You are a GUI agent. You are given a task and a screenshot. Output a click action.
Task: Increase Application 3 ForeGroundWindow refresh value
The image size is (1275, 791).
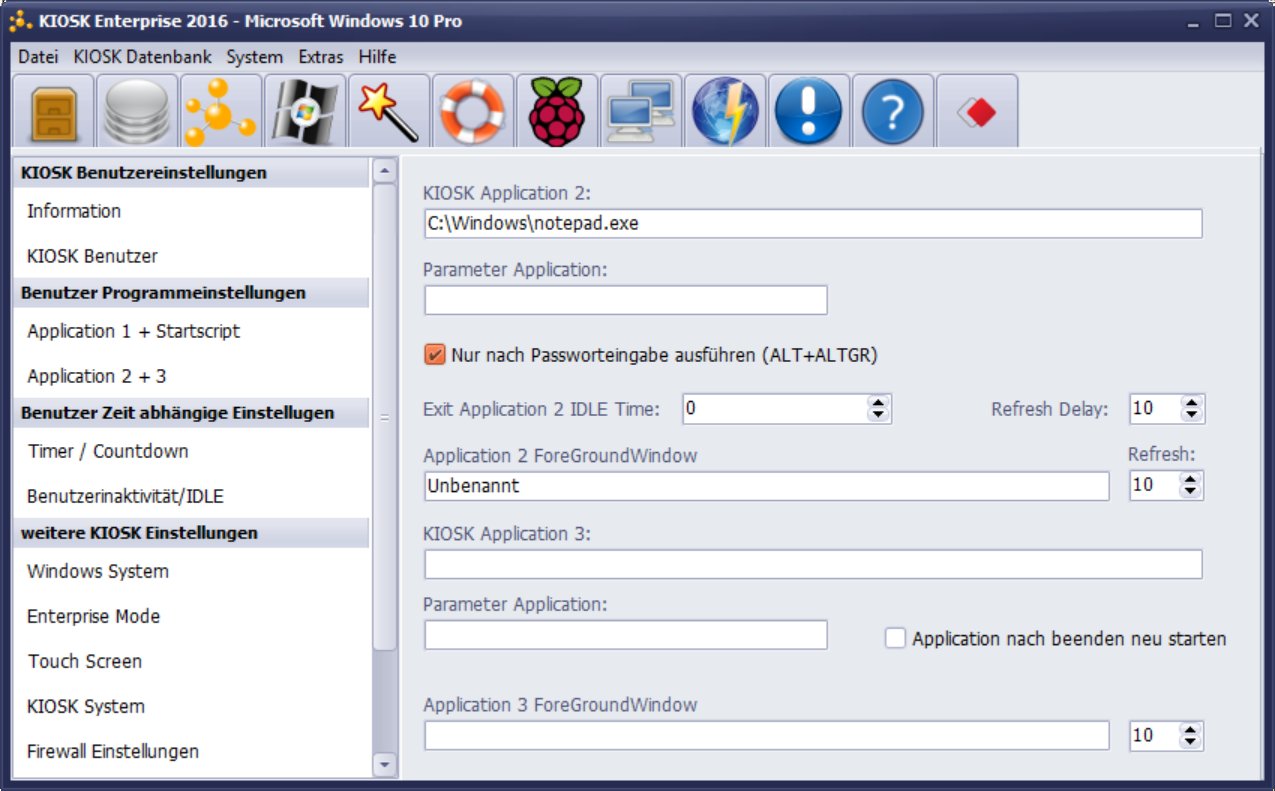tap(1190, 730)
